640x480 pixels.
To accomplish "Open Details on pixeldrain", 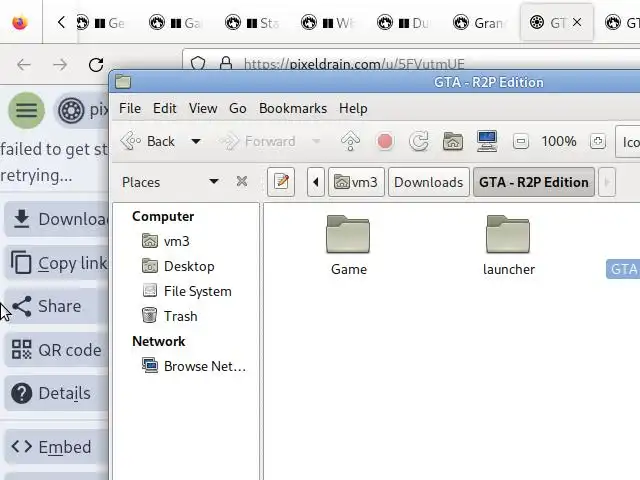I will click(x=56, y=393).
